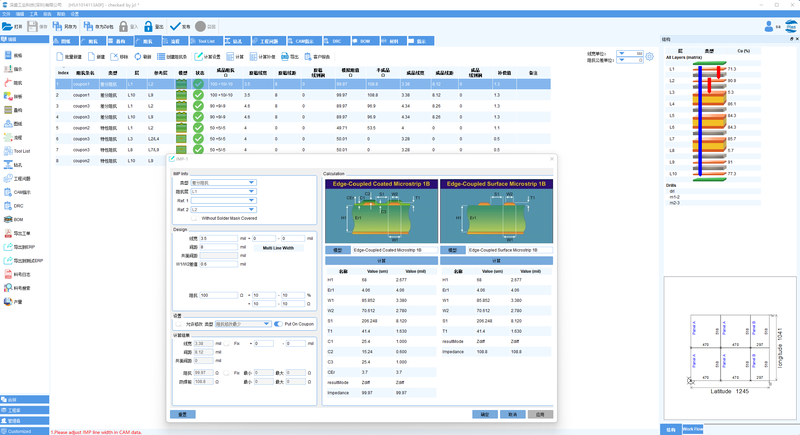This screenshot has width=800, height=435.
Task: Click the blue through-drill bar in stackup
Action: [x=700, y=121]
